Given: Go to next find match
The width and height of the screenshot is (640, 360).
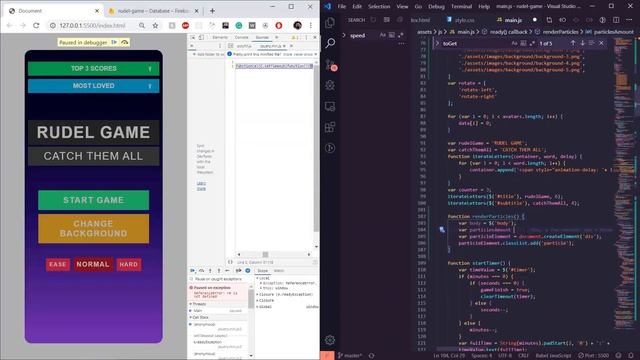Looking at the screenshot, I should point(582,43).
